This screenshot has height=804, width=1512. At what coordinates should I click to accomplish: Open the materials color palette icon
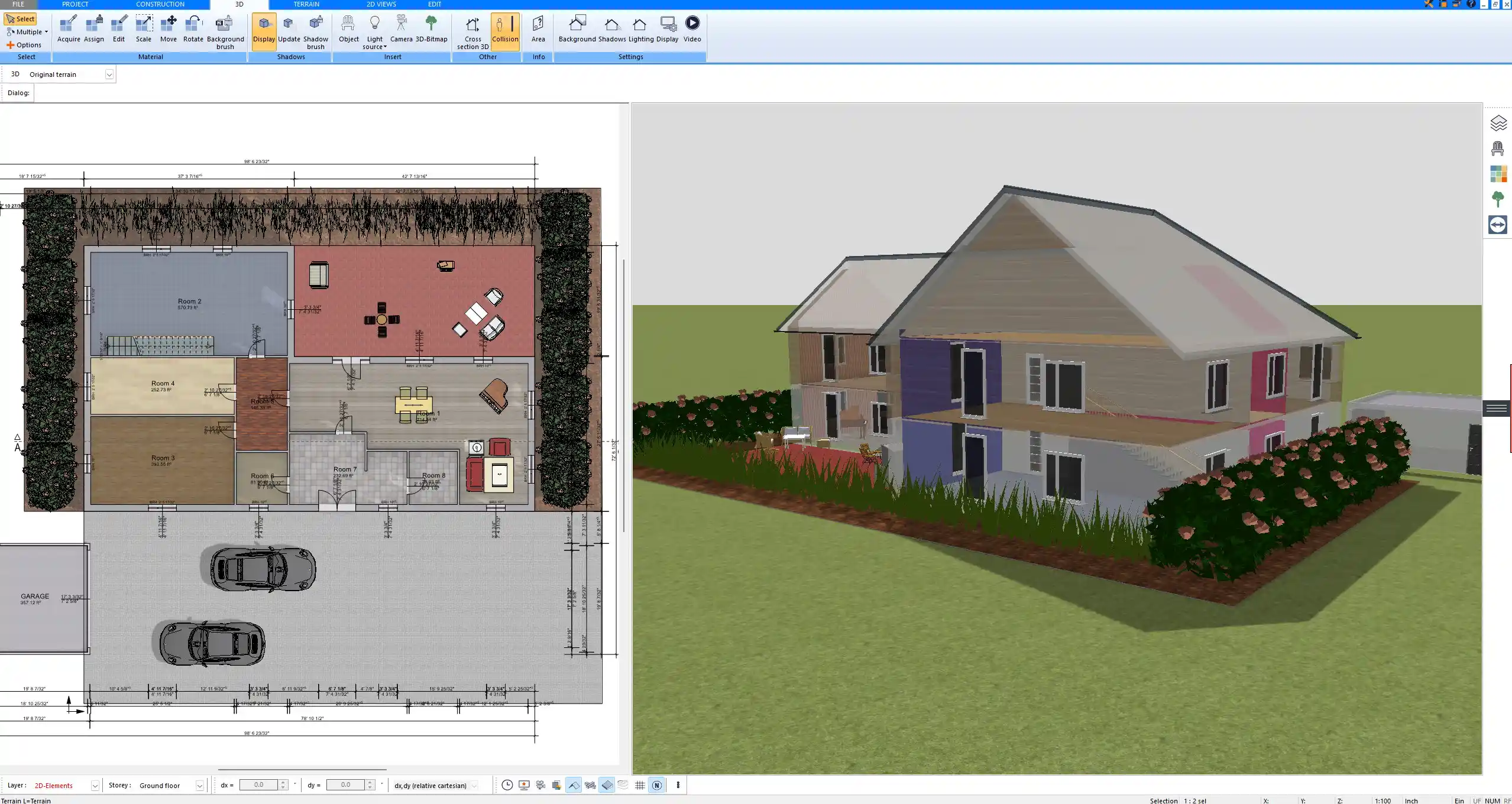1498,174
